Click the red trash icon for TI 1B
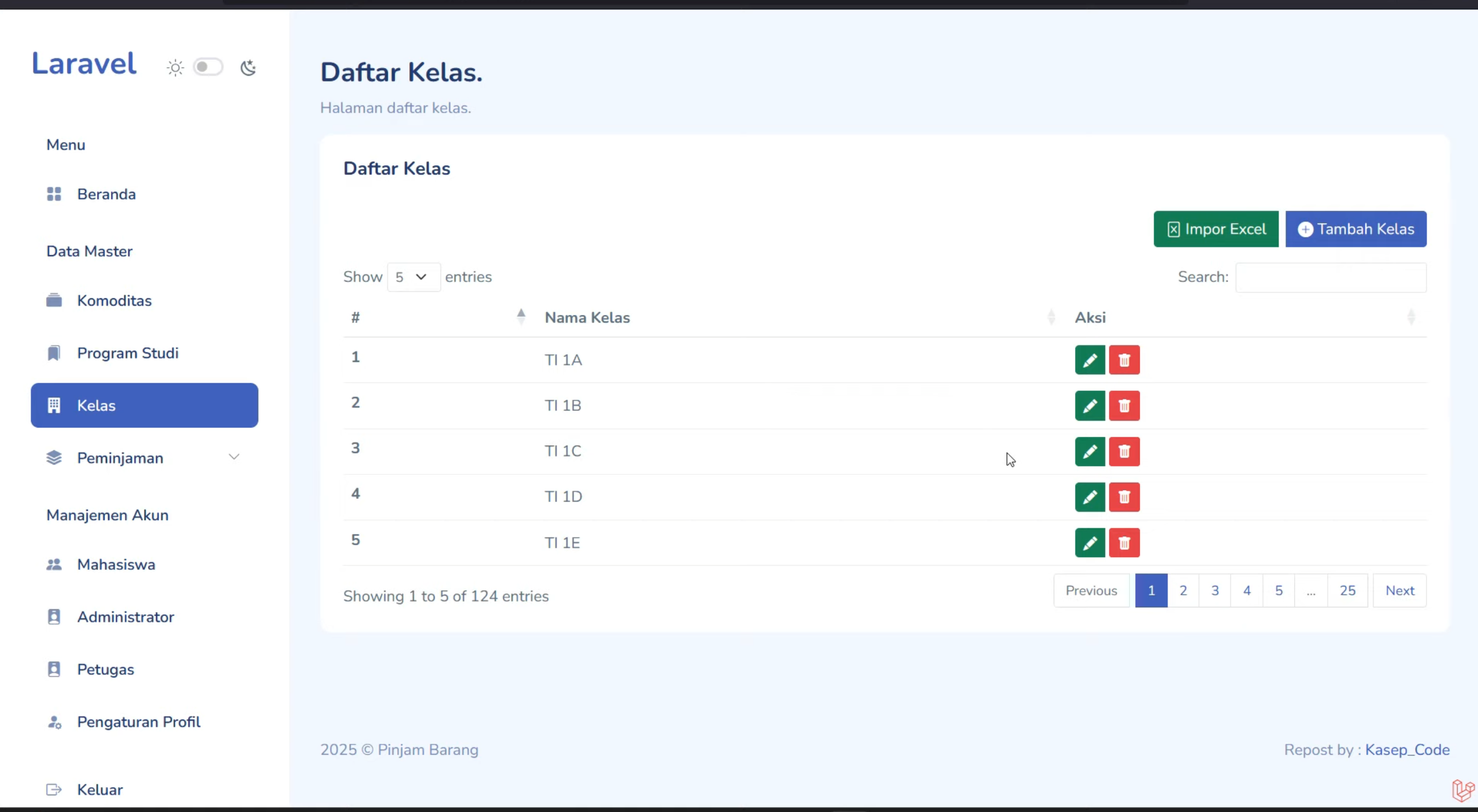Screen dimensions: 1478x812 point(1124,406)
